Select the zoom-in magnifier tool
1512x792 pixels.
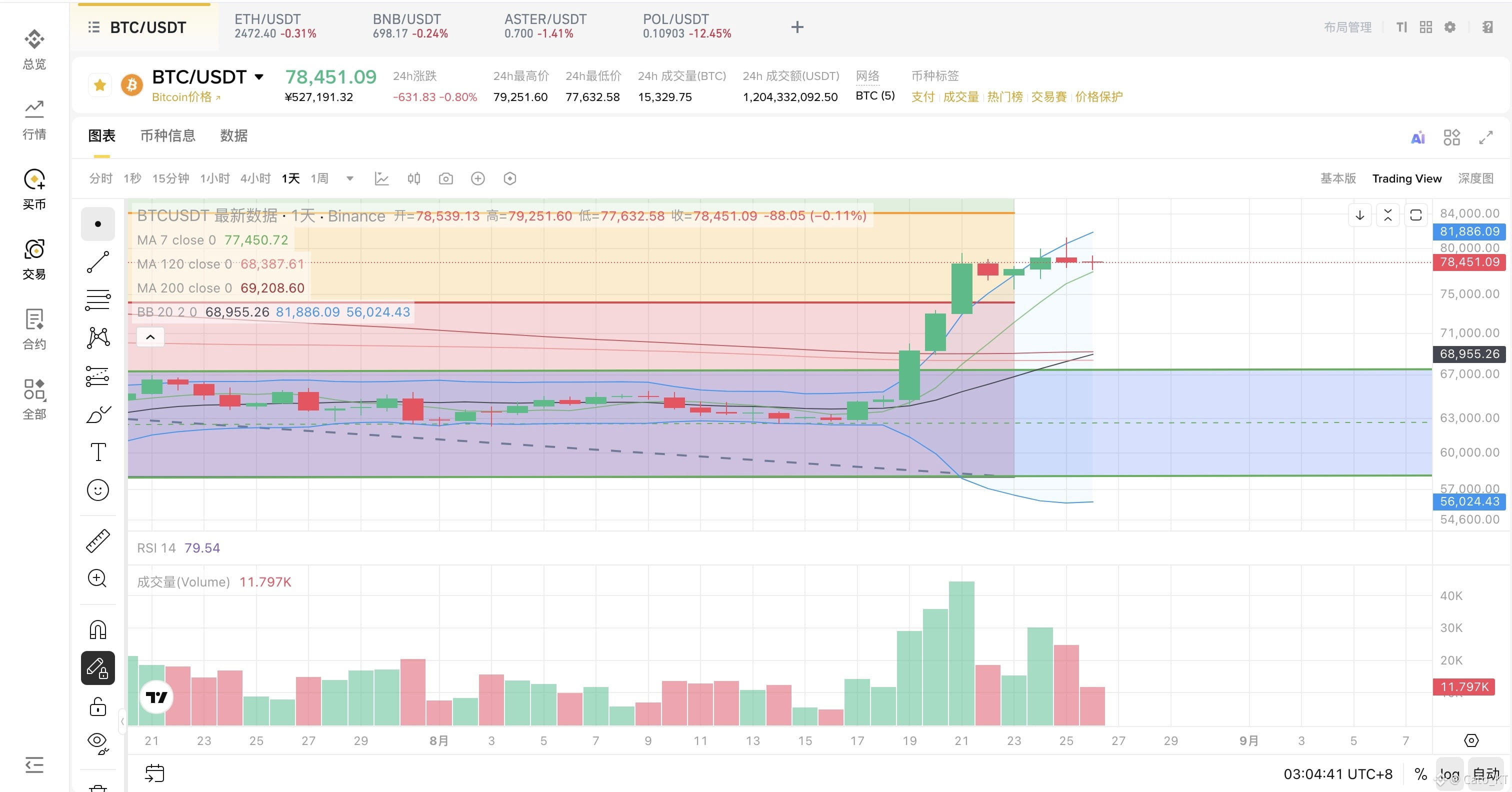(97, 578)
